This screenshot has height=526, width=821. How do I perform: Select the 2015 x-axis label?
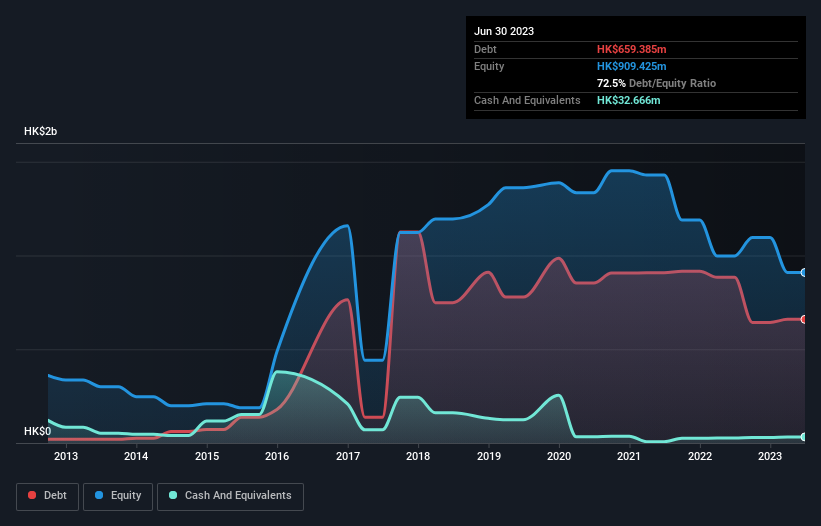207,456
